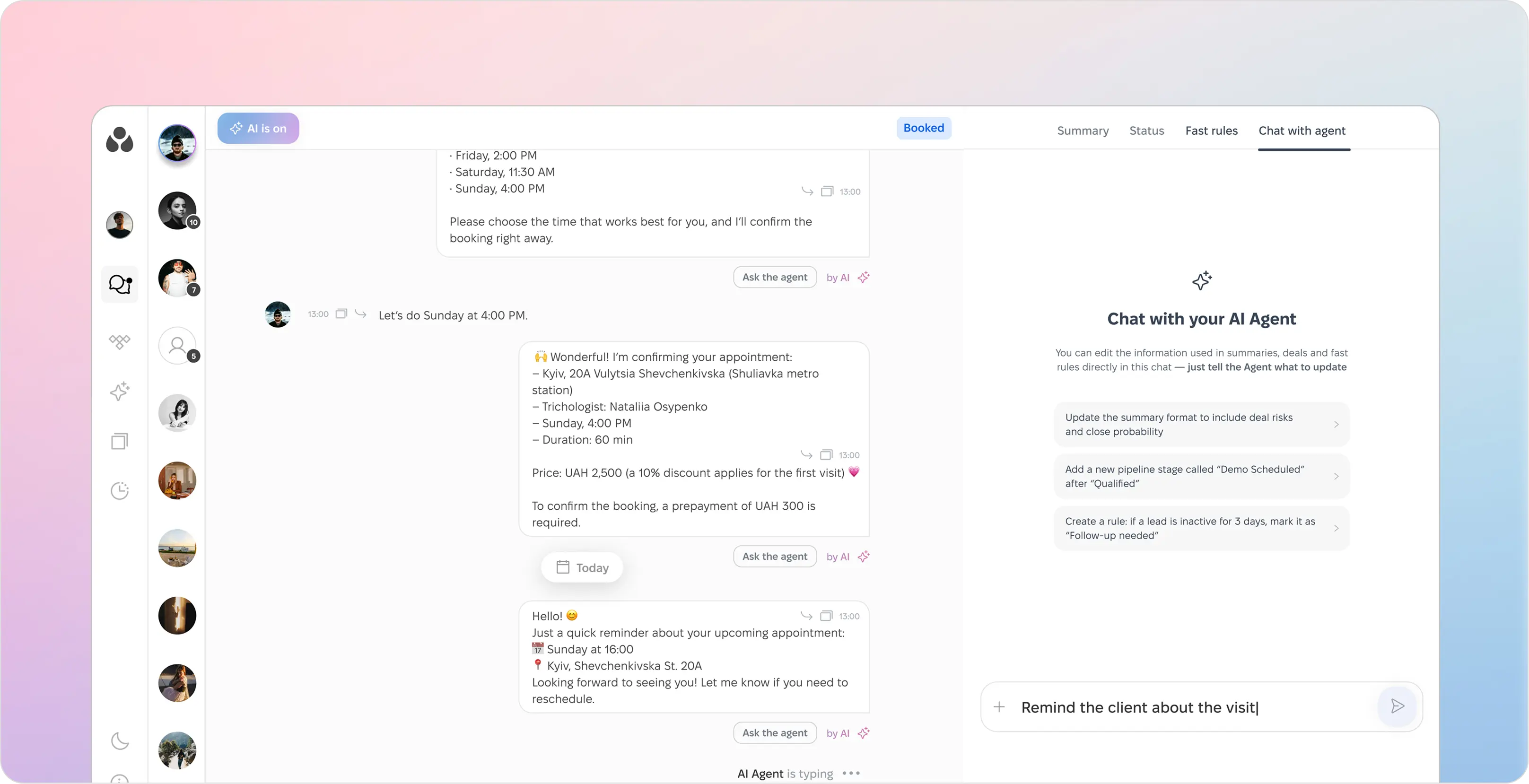1529x784 pixels.
Task: Click the diamond pattern icon in sidebar
Action: tap(120, 342)
